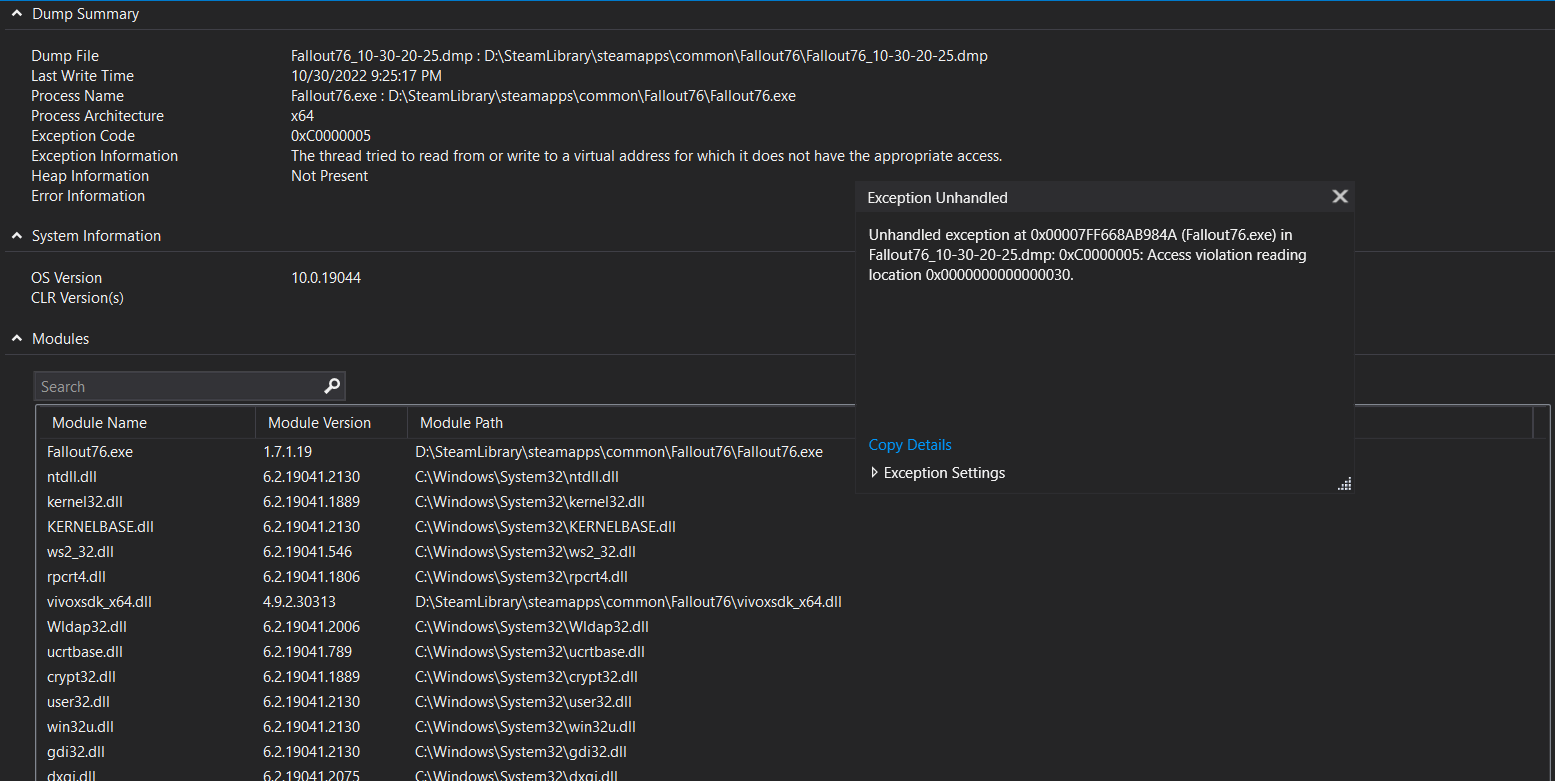Click the Copy Details link
The height and width of the screenshot is (781, 1555).
[x=910, y=445]
